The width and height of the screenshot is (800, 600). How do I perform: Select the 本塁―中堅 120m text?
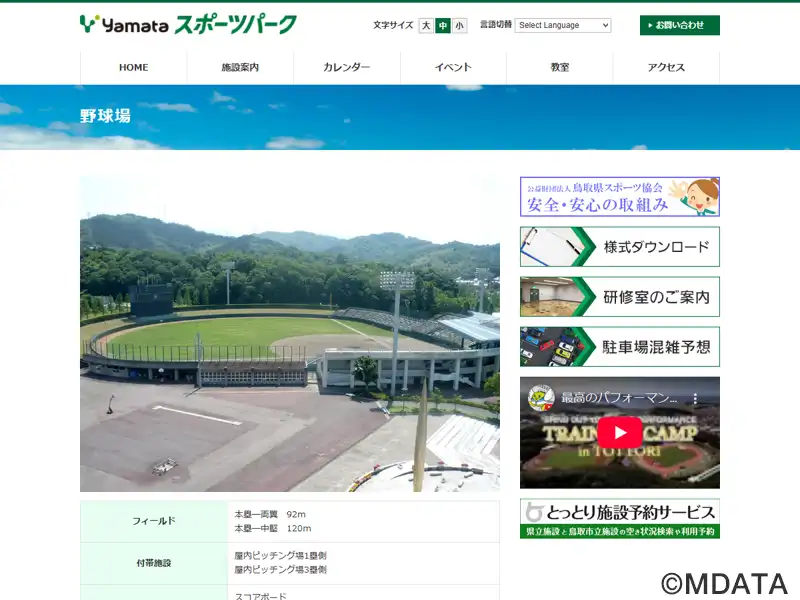point(273,529)
